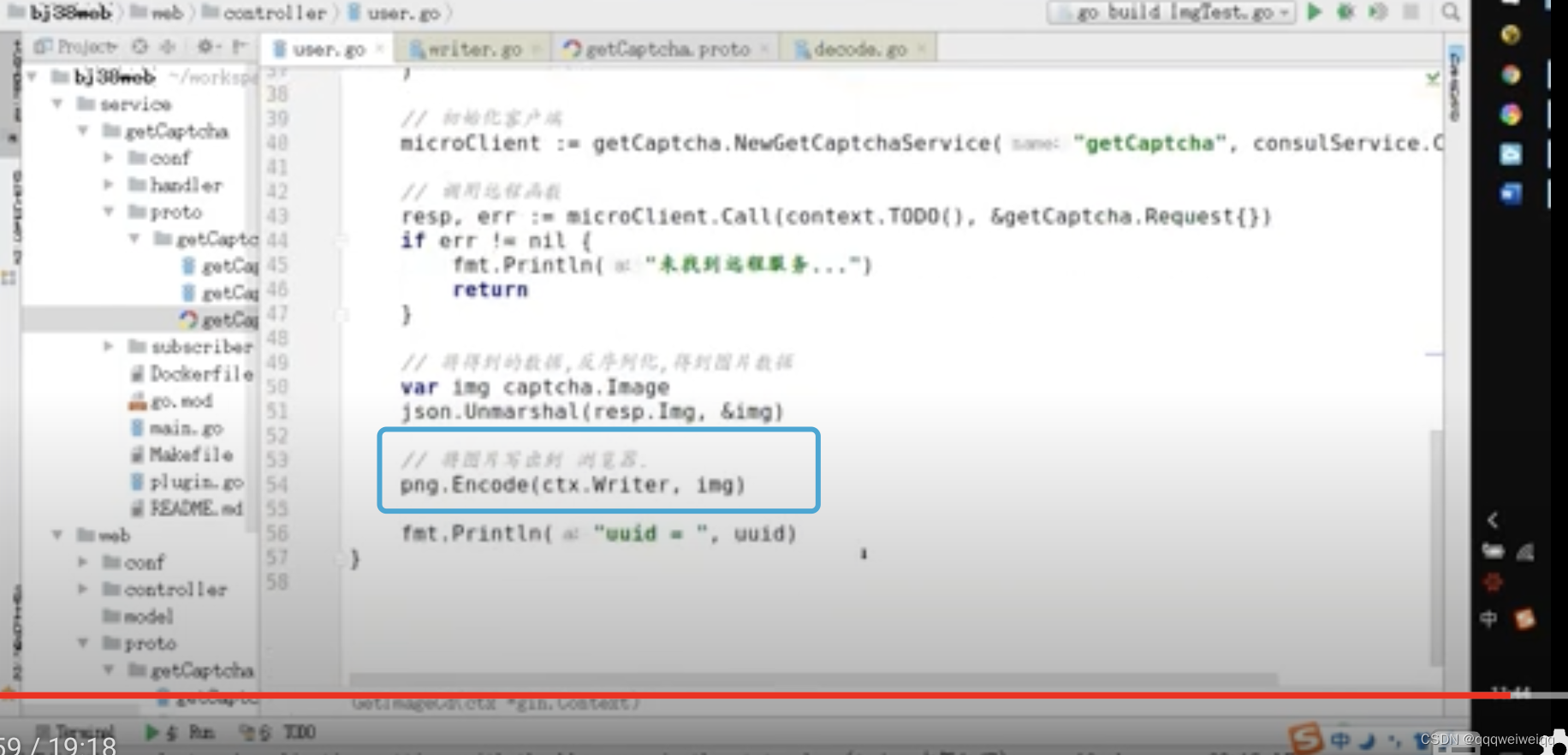The height and width of the screenshot is (755, 1568).
Task: Click the editor horizontal scrollbar
Action: click(813, 679)
